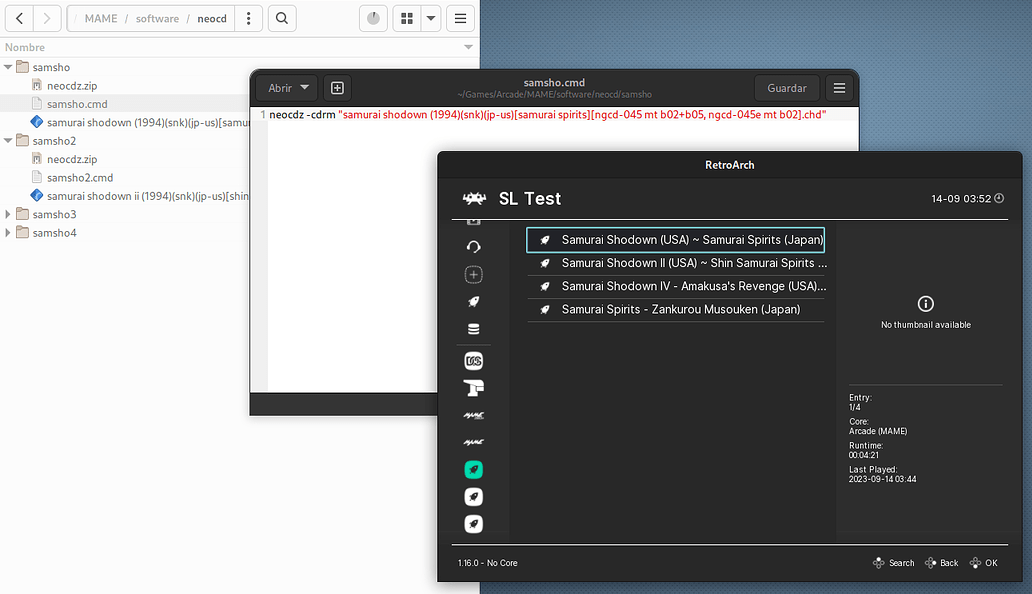
Task: Open the database stack icon in RetroArch
Action: pos(473,329)
